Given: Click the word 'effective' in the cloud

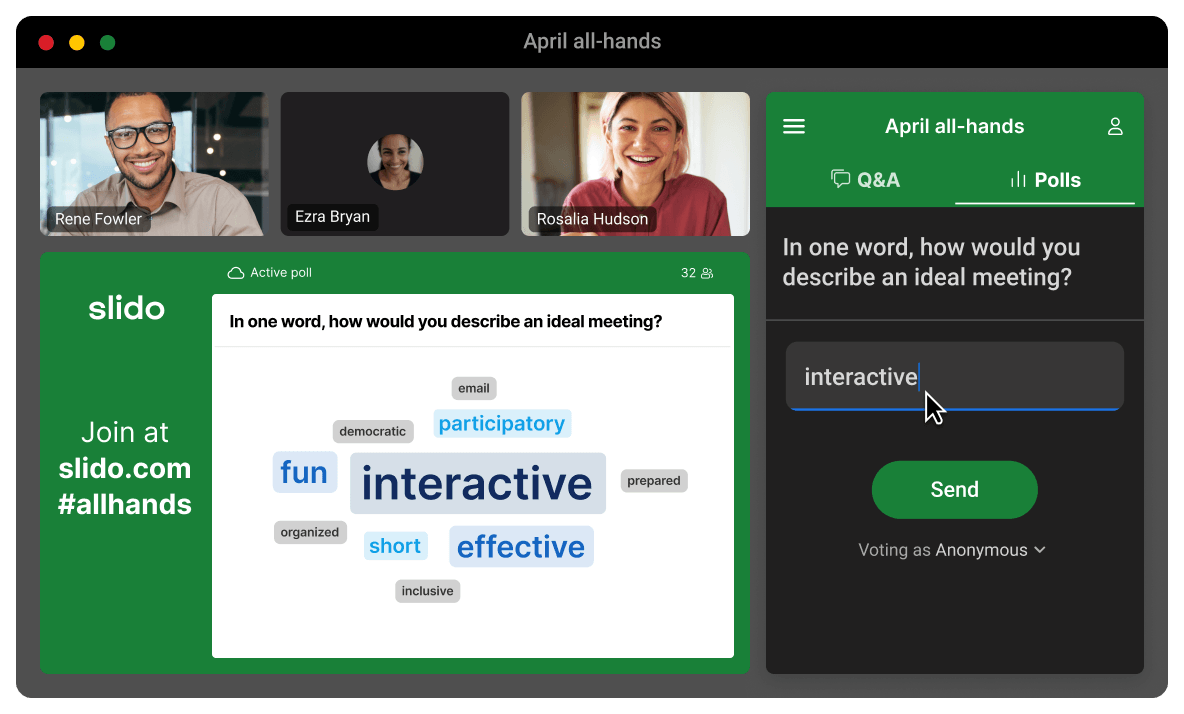Looking at the screenshot, I should pos(521,547).
